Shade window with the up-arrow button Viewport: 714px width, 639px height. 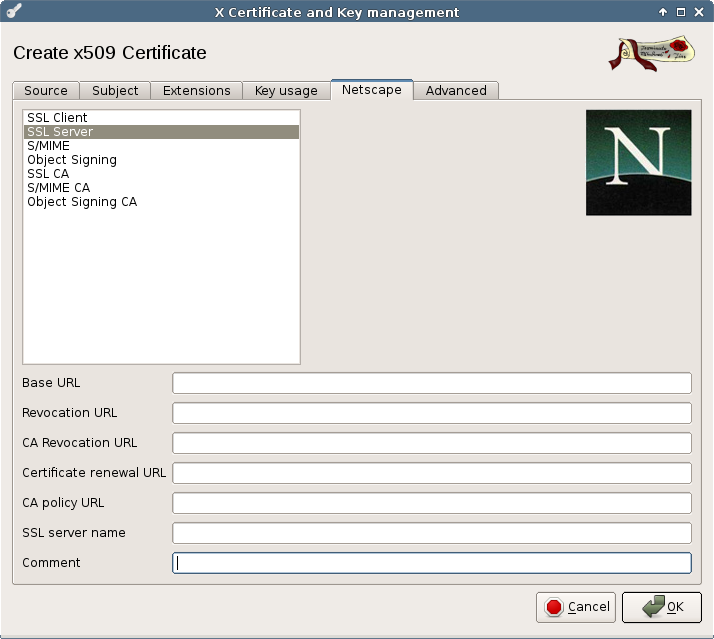click(663, 12)
